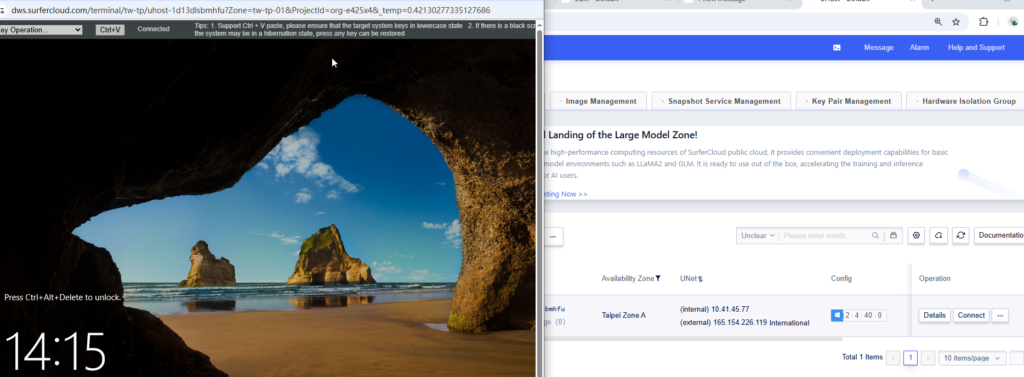Switch to the Image Management tab

coord(598,101)
